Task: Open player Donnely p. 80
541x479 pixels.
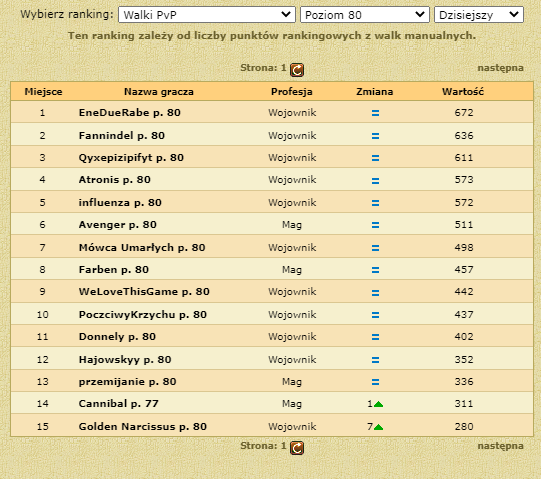Action: (x=117, y=336)
